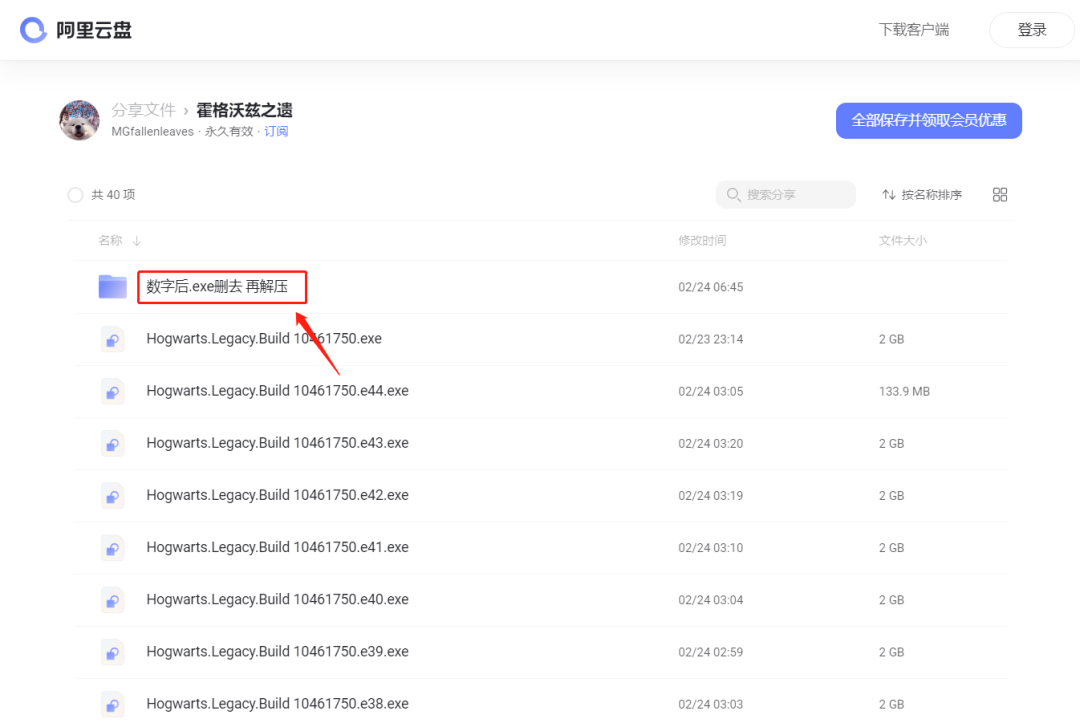
Task: Click the 02/24 03:19 modified time
Action: [x=710, y=495]
